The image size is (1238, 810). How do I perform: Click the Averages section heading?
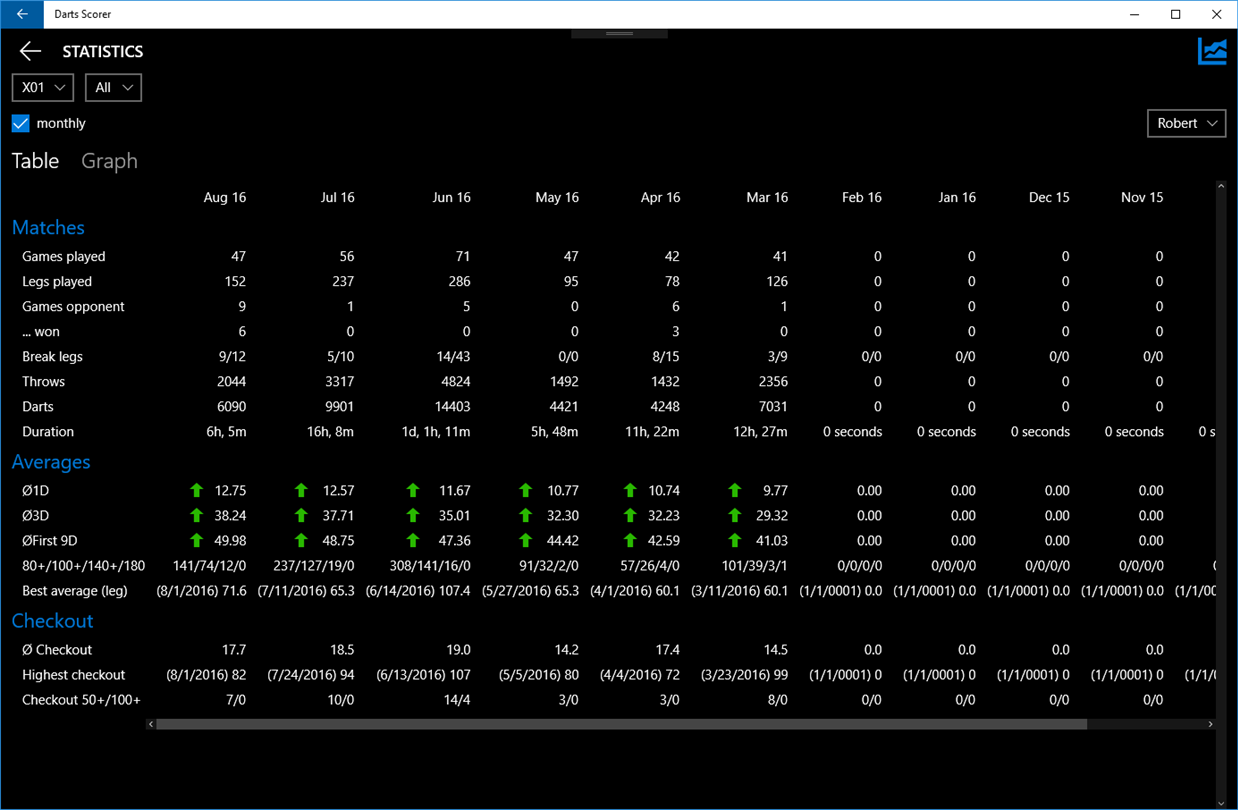(x=51, y=462)
